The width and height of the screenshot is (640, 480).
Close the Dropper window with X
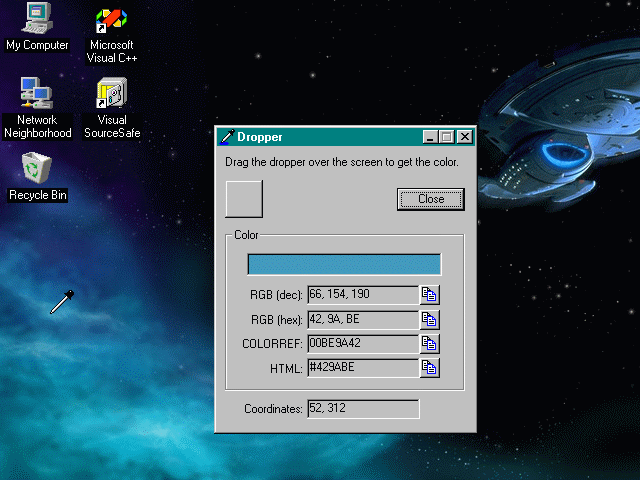(x=464, y=137)
